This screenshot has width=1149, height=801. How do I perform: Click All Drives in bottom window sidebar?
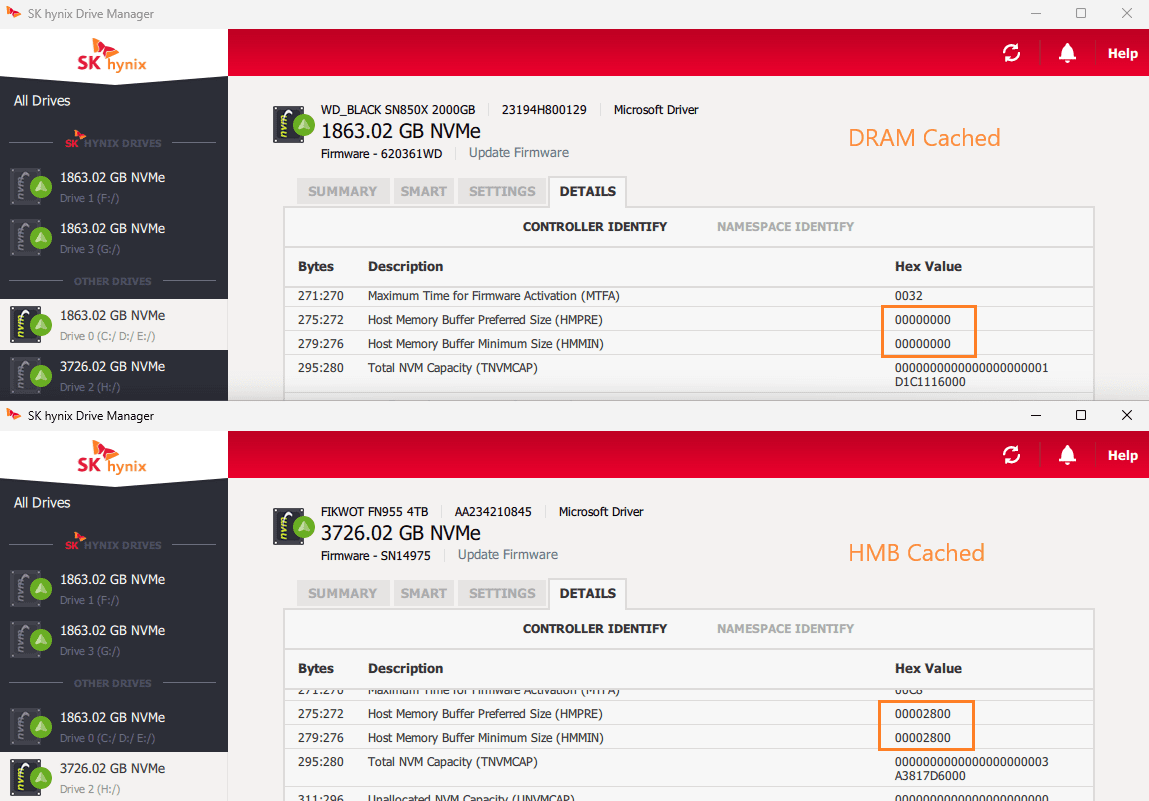click(x=42, y=503)
